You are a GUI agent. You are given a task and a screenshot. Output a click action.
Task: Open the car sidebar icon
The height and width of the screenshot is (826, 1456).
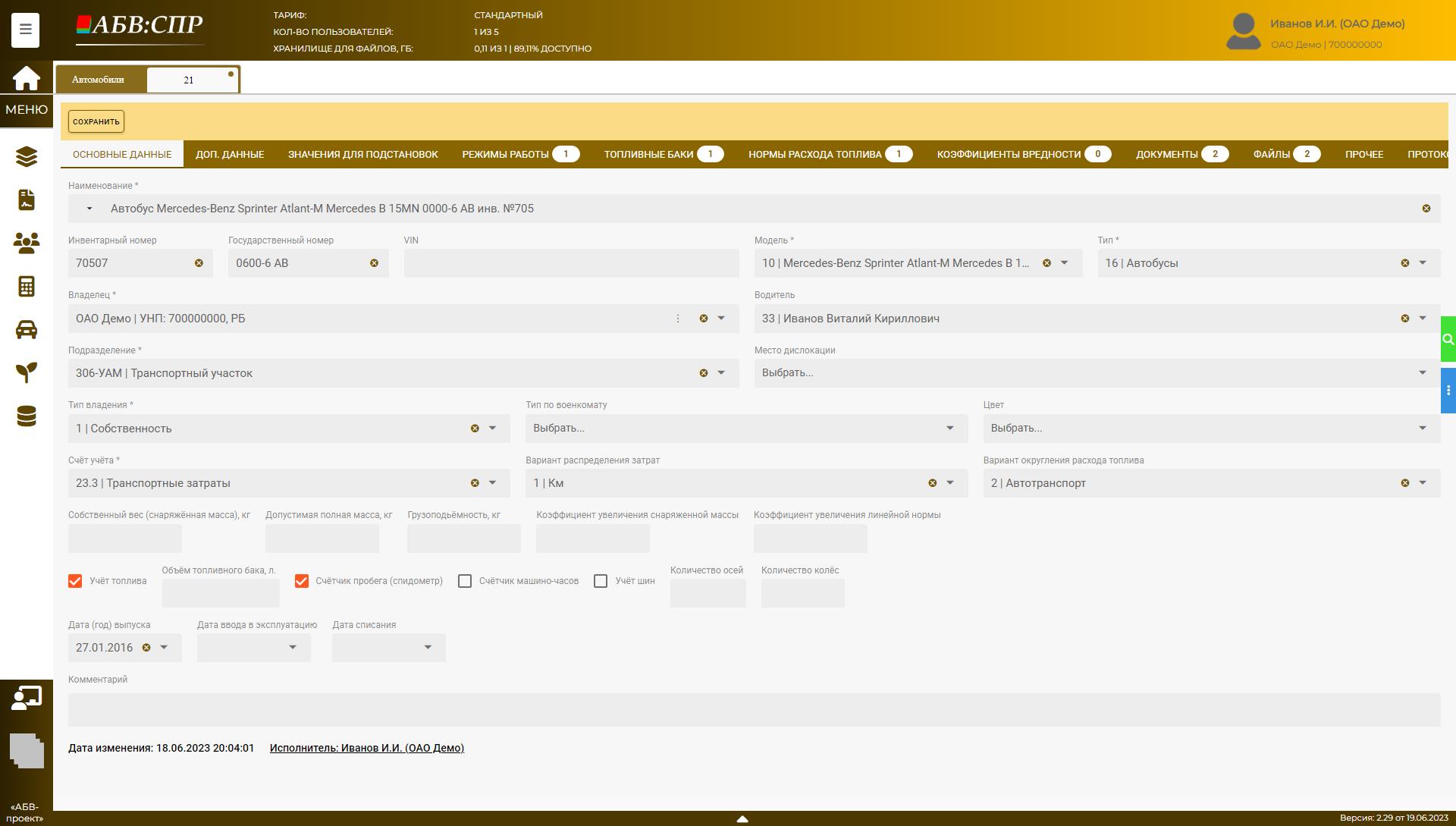coord(26,329)
